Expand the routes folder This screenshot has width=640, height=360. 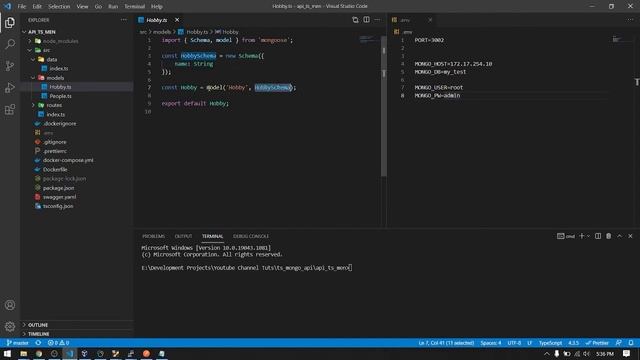pyautogui.click(x=78, y=105)
